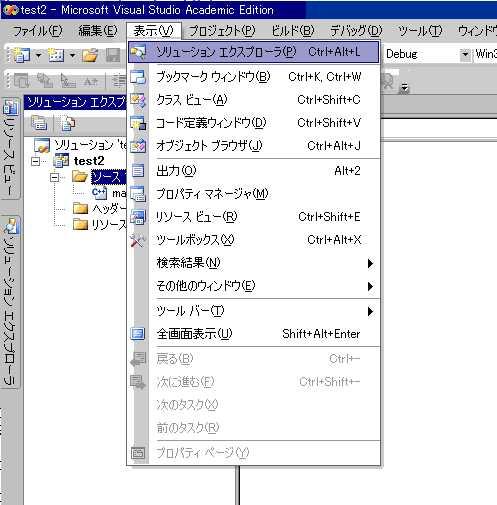The image size is (497, 505).
Task: Expand ツール バー(T) submenu arrow
Action: coord(370,311)
